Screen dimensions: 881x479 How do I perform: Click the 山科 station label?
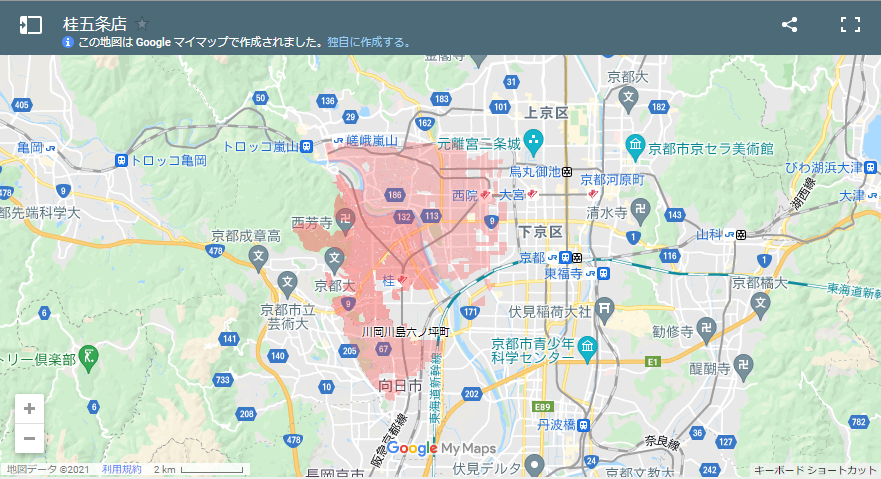coord(709,234)
